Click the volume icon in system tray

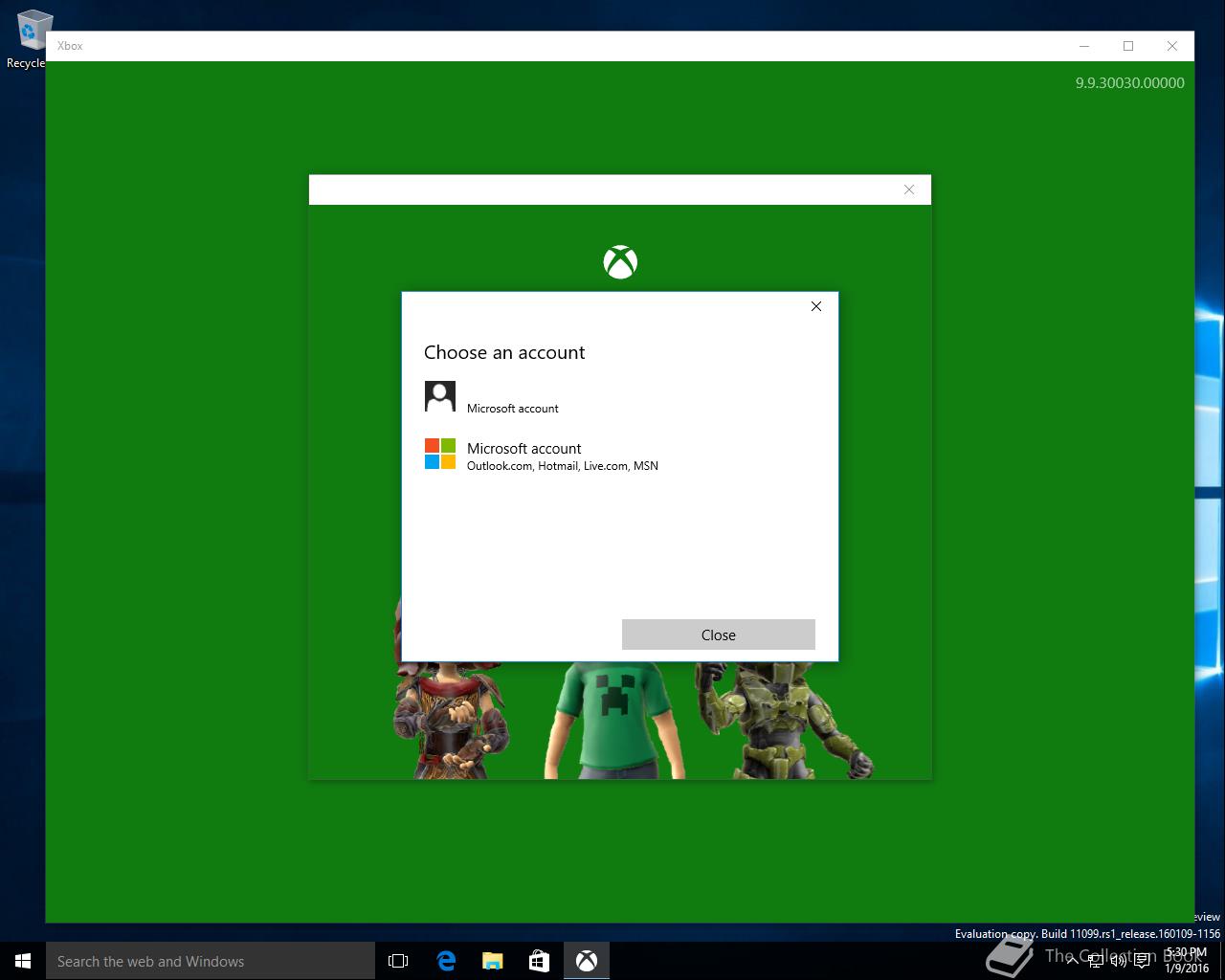[1118, 961]
